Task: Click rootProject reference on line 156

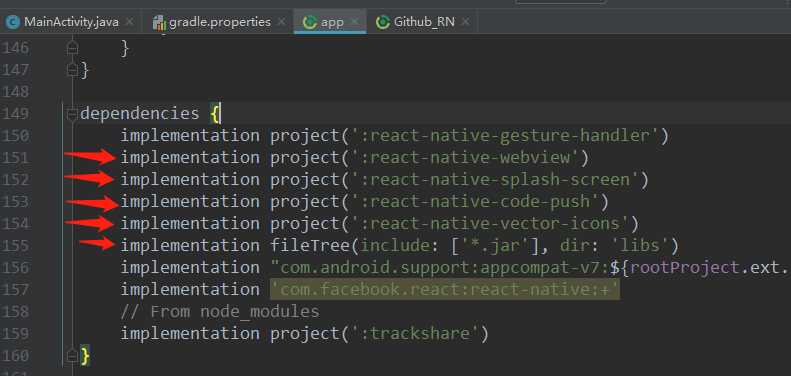Action: (685, 268)
